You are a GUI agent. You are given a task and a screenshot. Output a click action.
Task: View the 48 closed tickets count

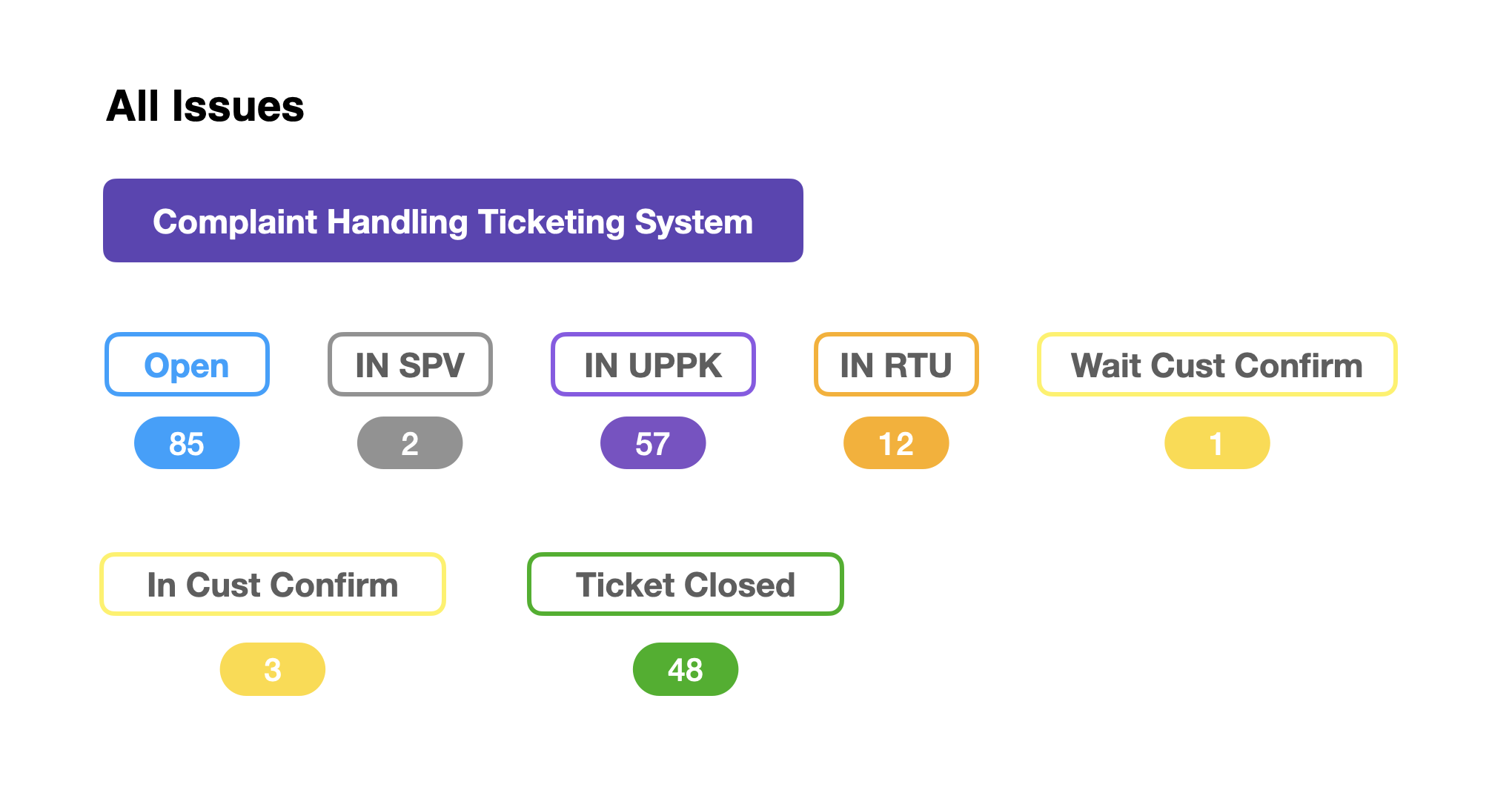click(686, 669)
